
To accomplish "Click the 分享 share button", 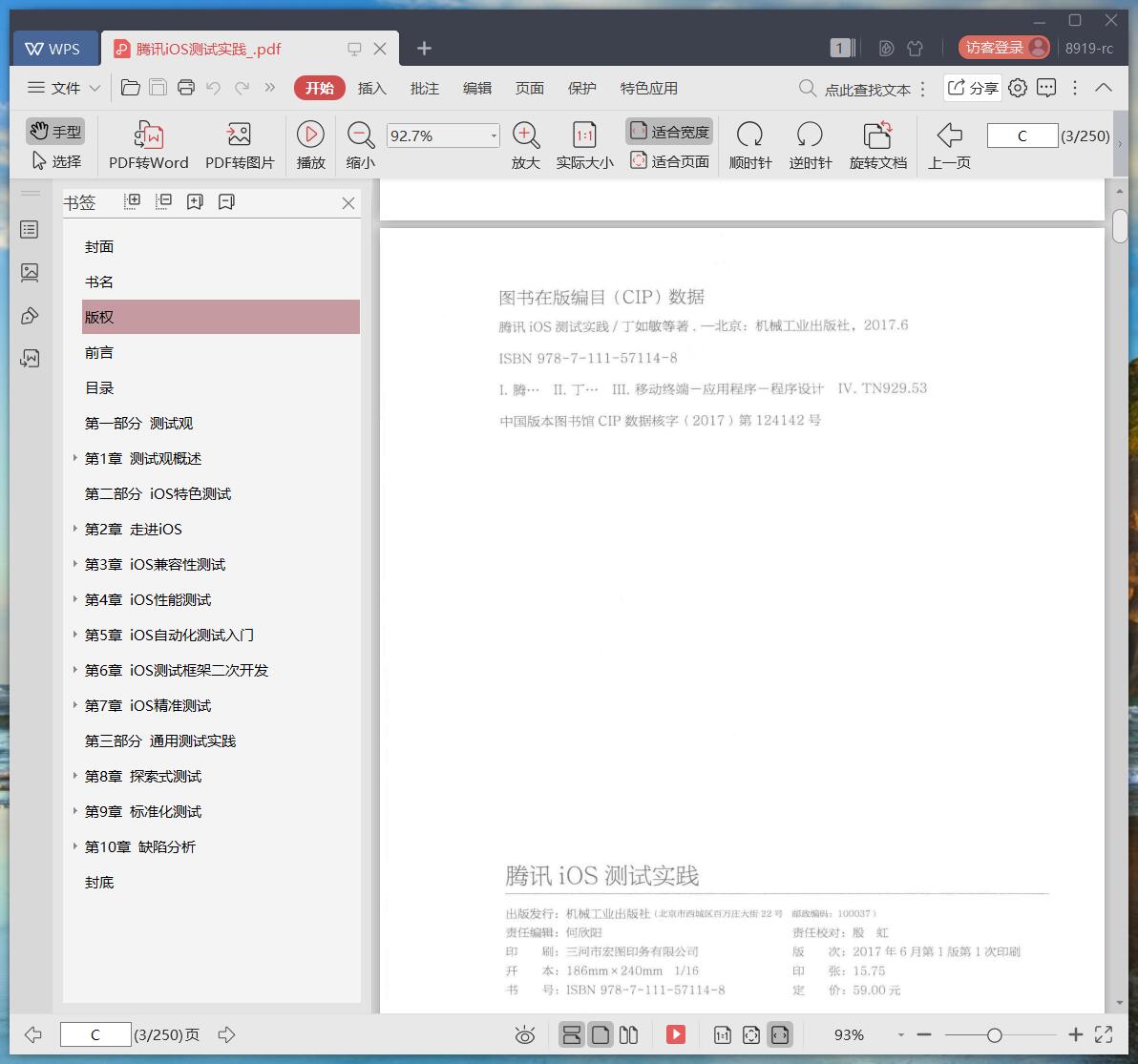I will (973, 88).
